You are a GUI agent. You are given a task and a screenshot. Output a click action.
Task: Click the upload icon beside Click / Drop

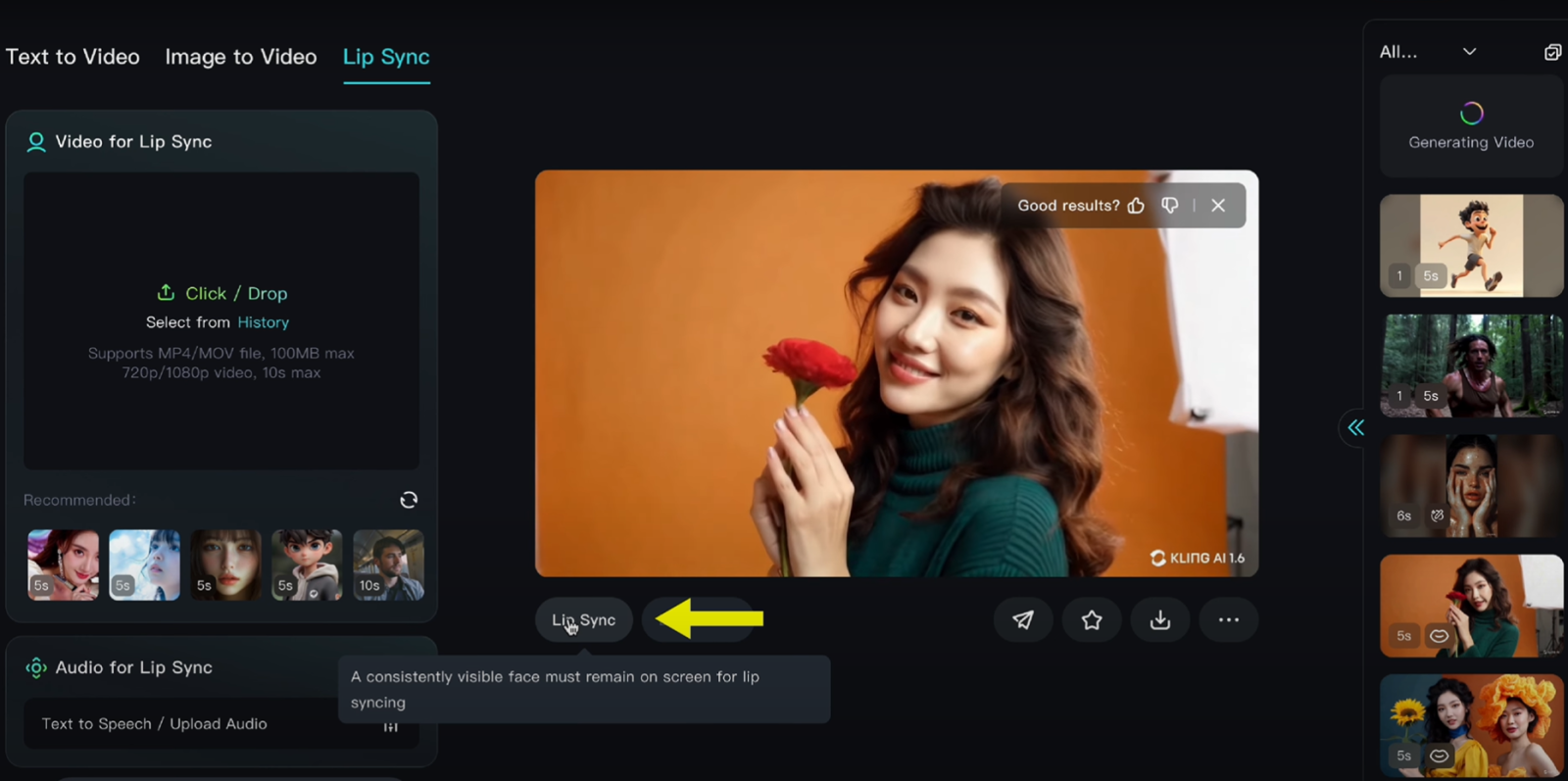click(x=166, y=293)
